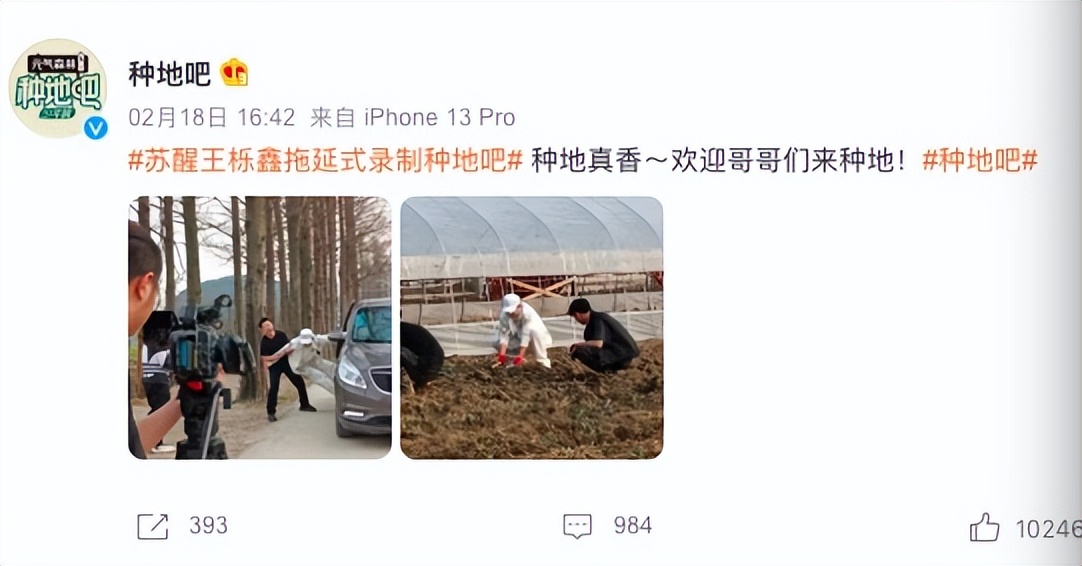
Task: Click the gray car in the first photo
Action: click(361, 369)
